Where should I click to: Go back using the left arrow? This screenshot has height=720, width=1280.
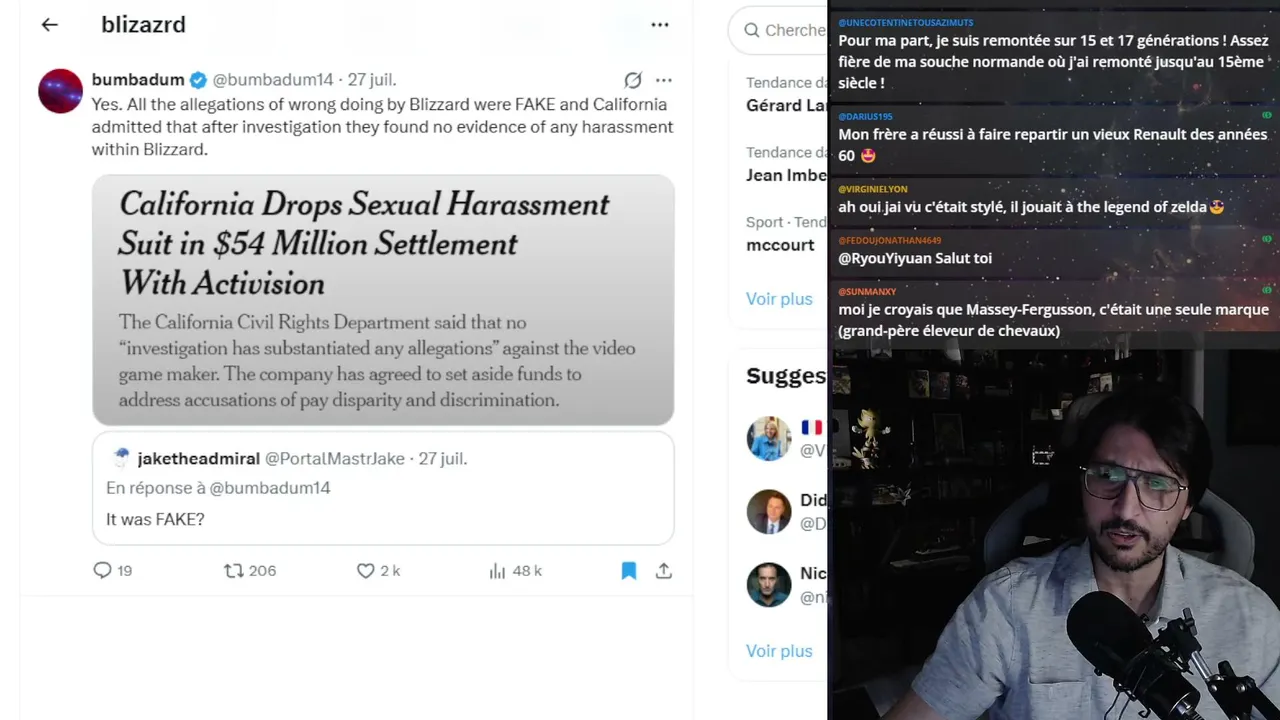[x=49, y=25]
